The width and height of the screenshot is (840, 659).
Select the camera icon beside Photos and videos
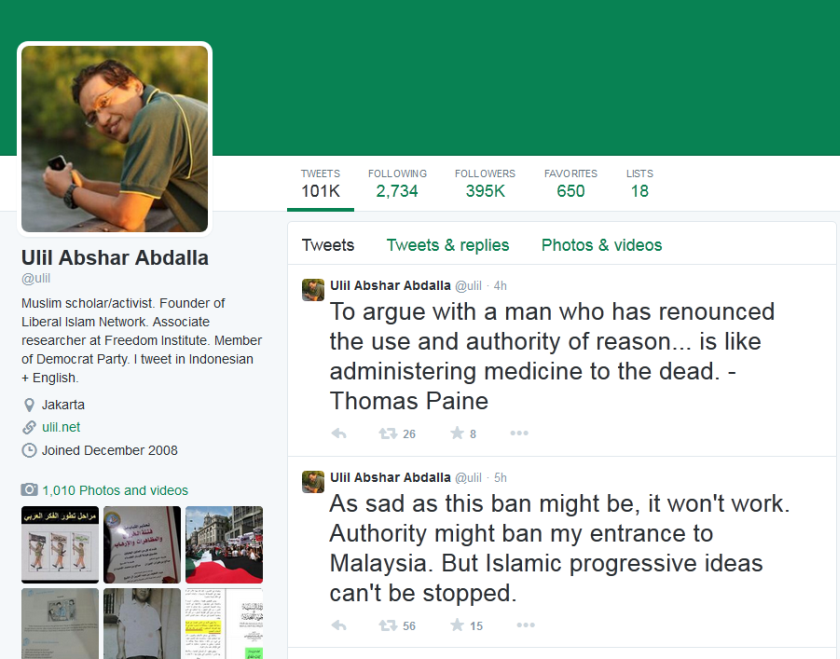tap(28, 490)
